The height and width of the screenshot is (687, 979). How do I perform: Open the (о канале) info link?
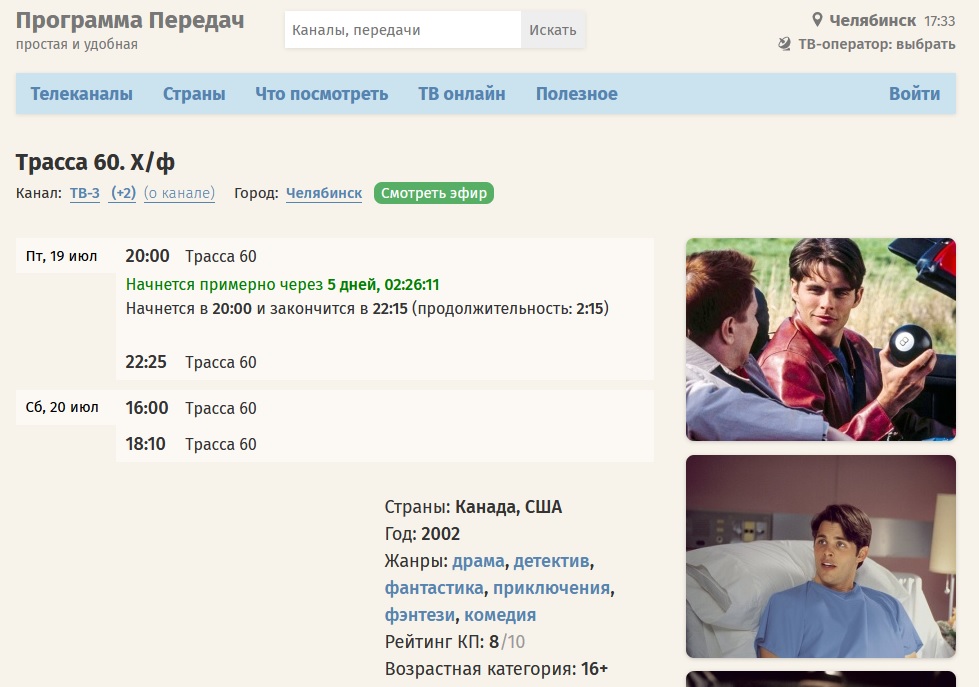(x=179, y=193)
